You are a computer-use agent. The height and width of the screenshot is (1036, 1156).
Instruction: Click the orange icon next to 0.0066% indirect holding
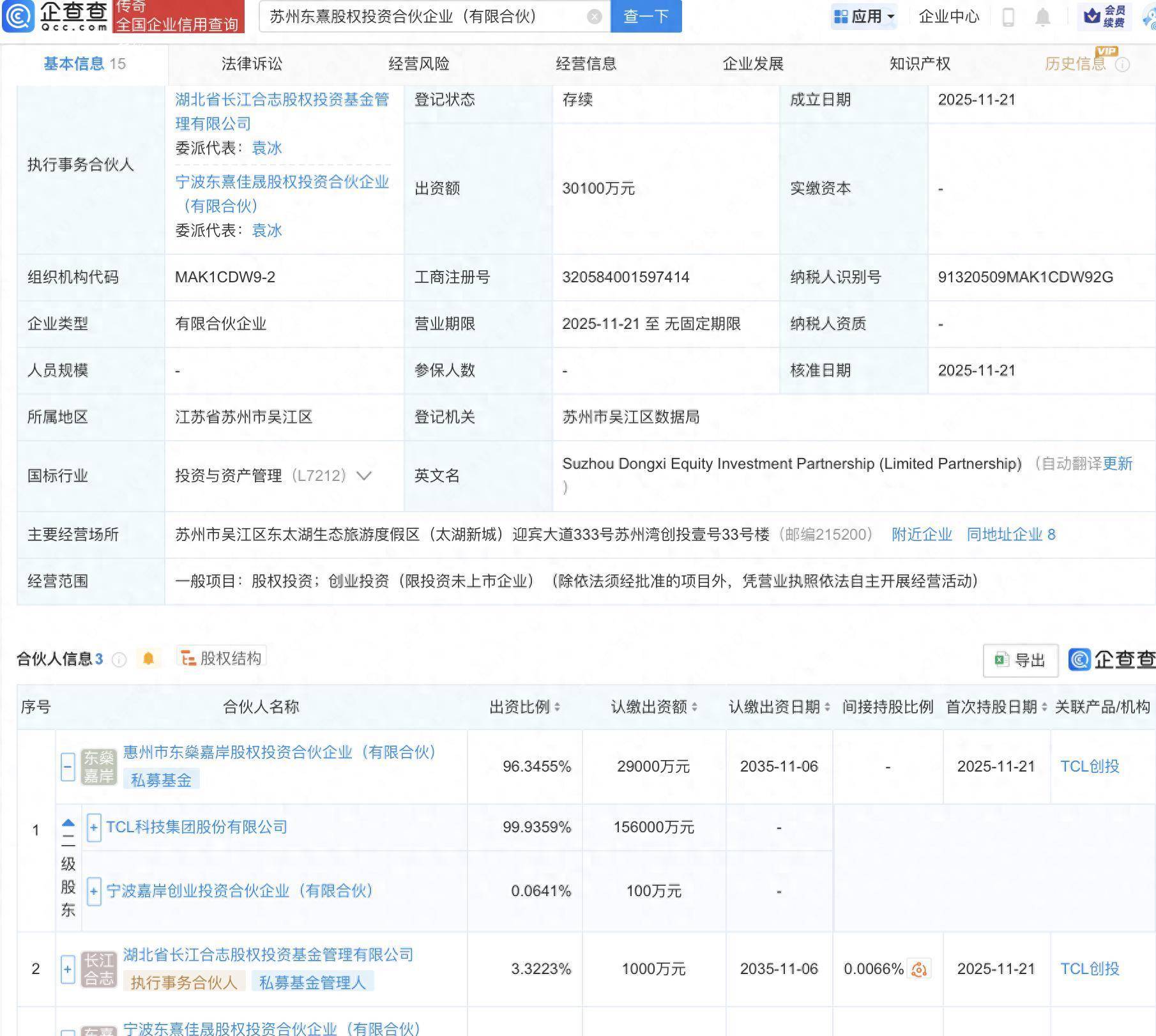coord(918,969)
